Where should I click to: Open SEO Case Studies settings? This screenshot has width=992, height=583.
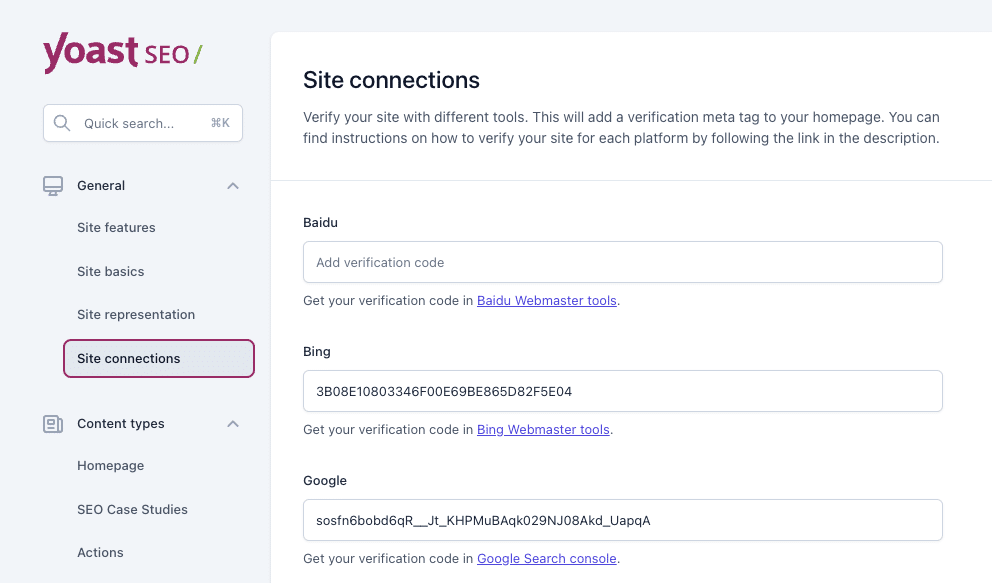[x=132, y=510]
